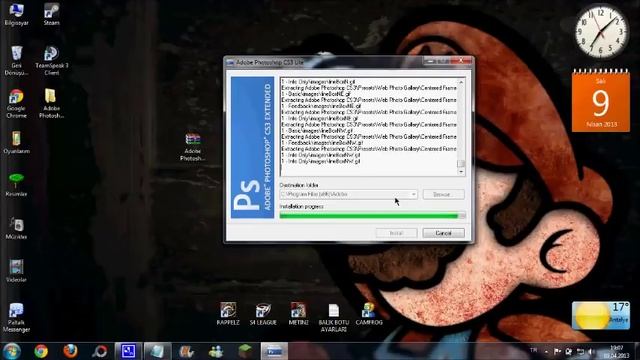Select the BALIK BOTU AYARLARI file
This screenshot has height=360, width=640.
pyautogui.click(x=333, y=318)
